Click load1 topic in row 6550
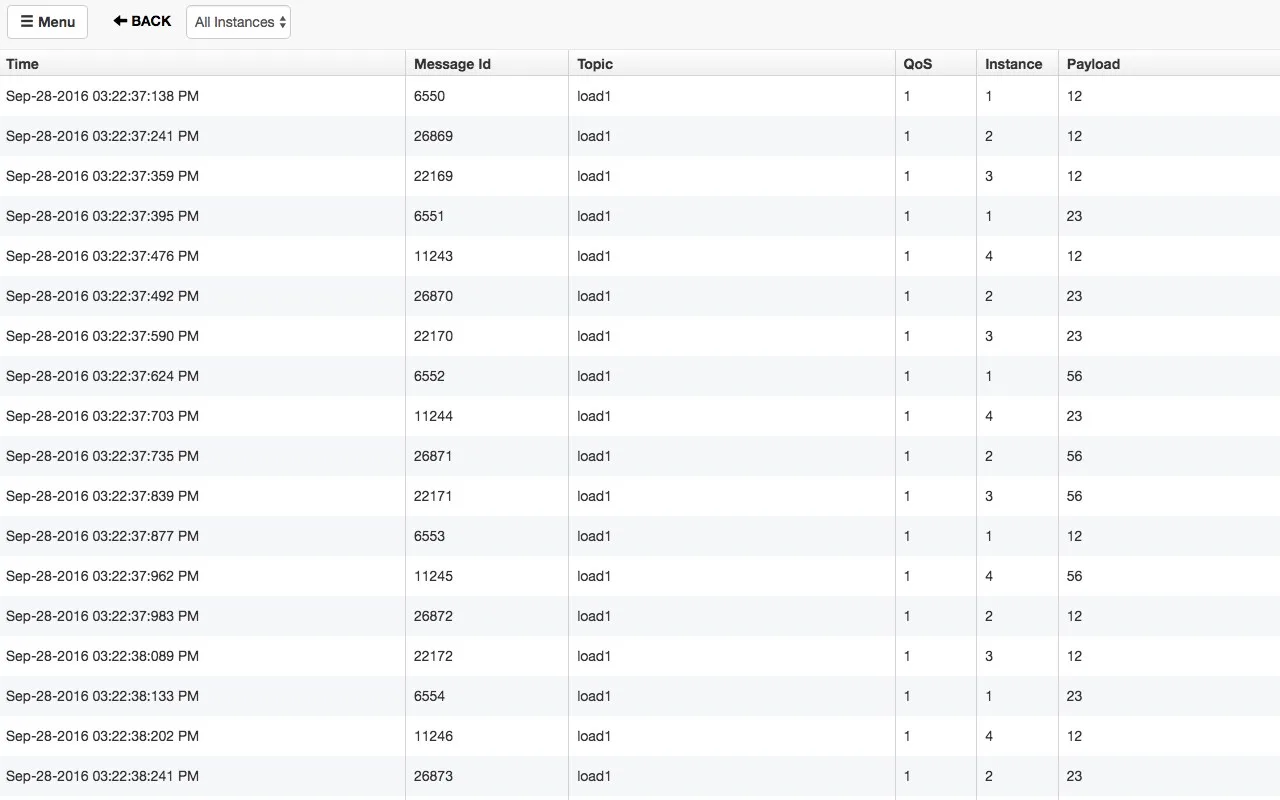 pyautogui.click(x=594, y=96)
